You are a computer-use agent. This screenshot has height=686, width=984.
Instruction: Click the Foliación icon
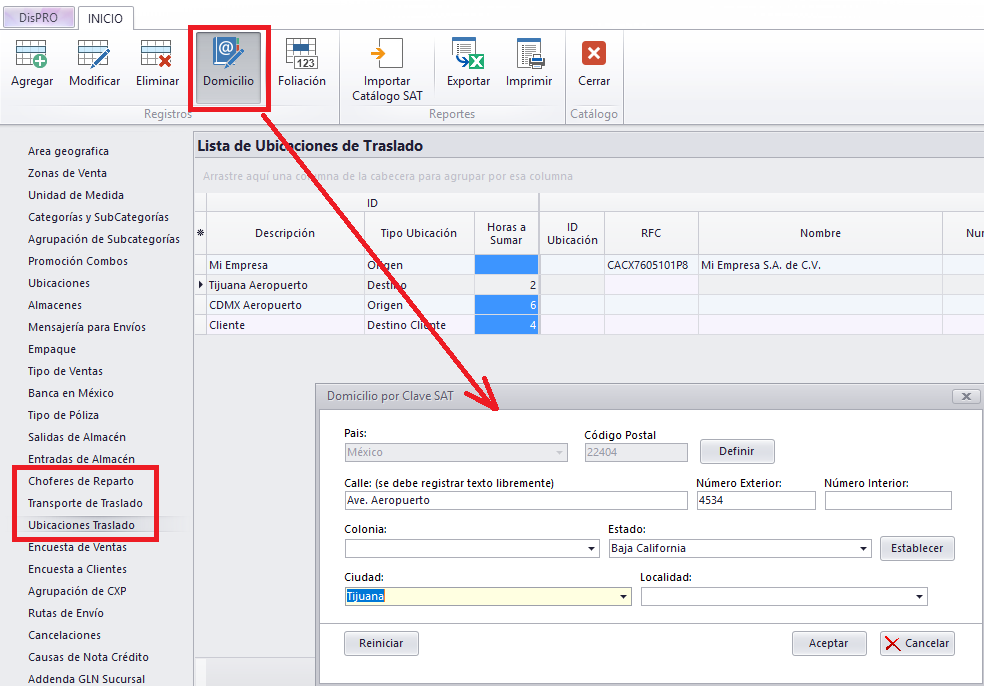(301, 54)
